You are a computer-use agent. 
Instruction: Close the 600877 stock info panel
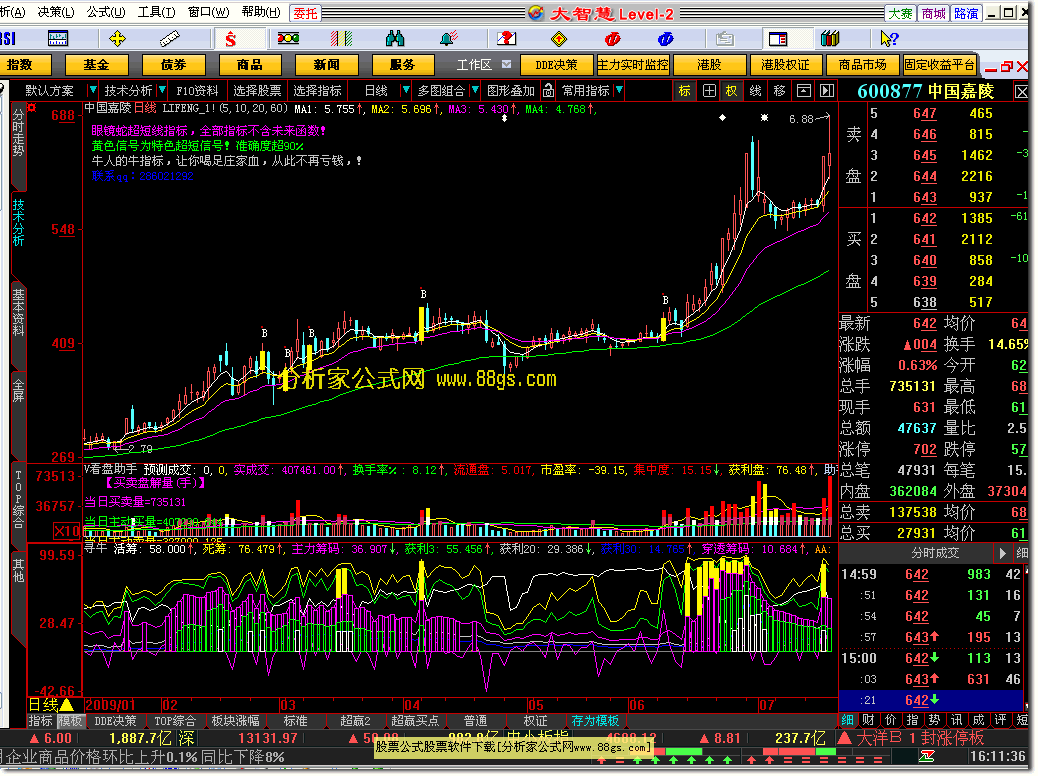pyautogui.click(x=1021, y=91)
